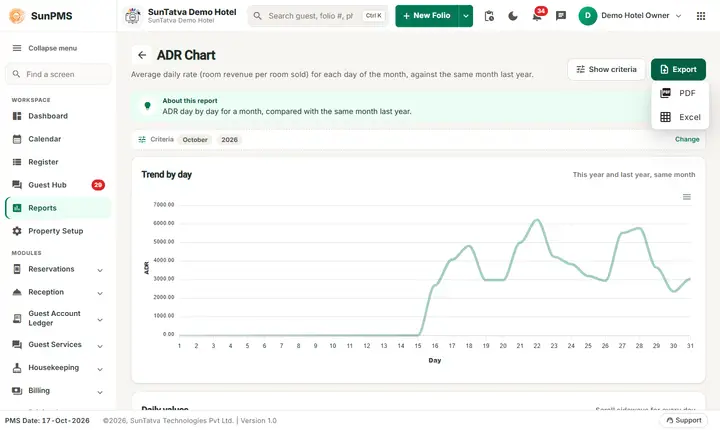Select Reports in the sidebar
The width and height of the screenshot is (720, 430).
click(x=58, y=208)
